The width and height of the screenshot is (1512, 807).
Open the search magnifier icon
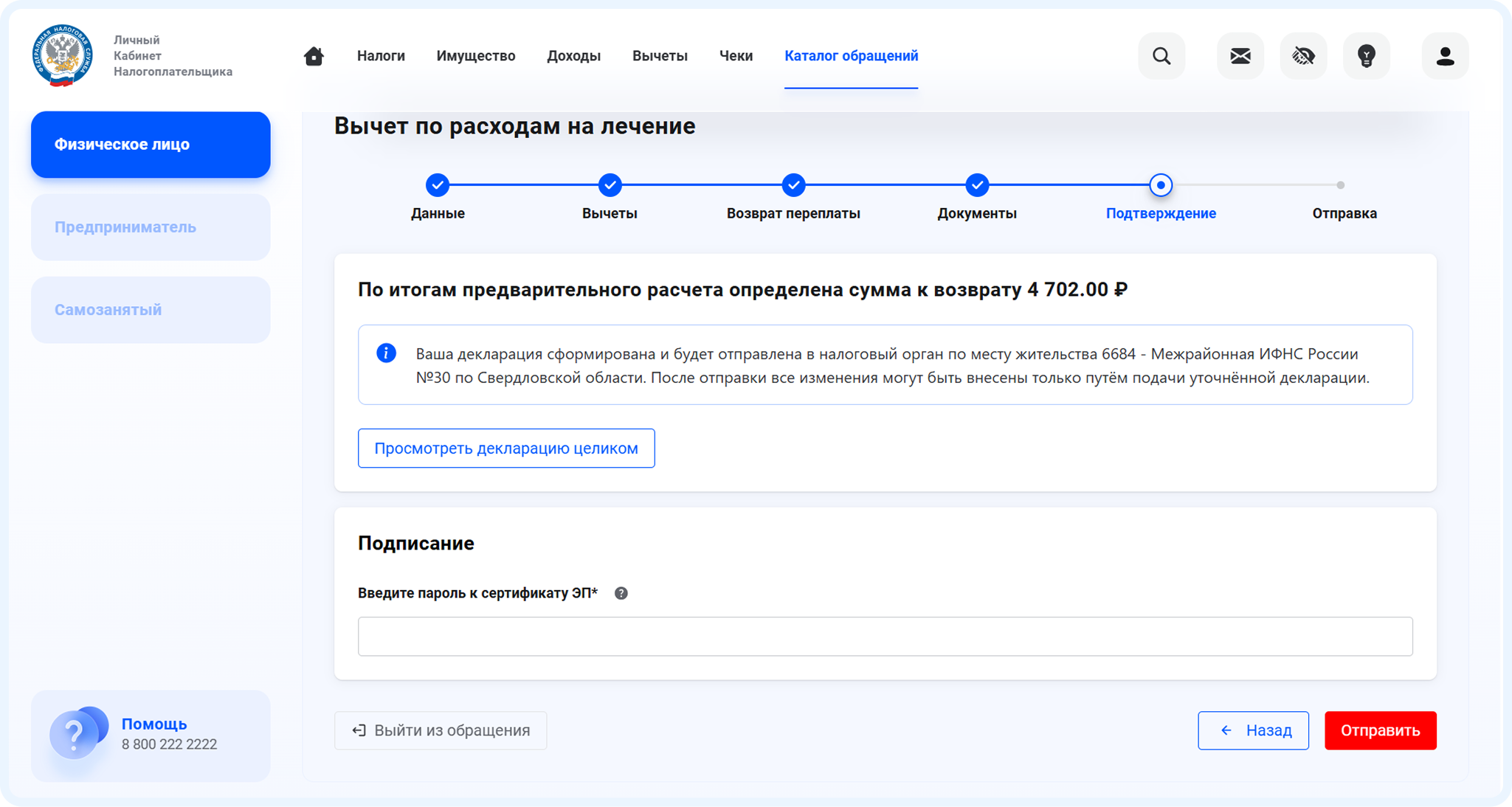click(x=1161, y=56)
